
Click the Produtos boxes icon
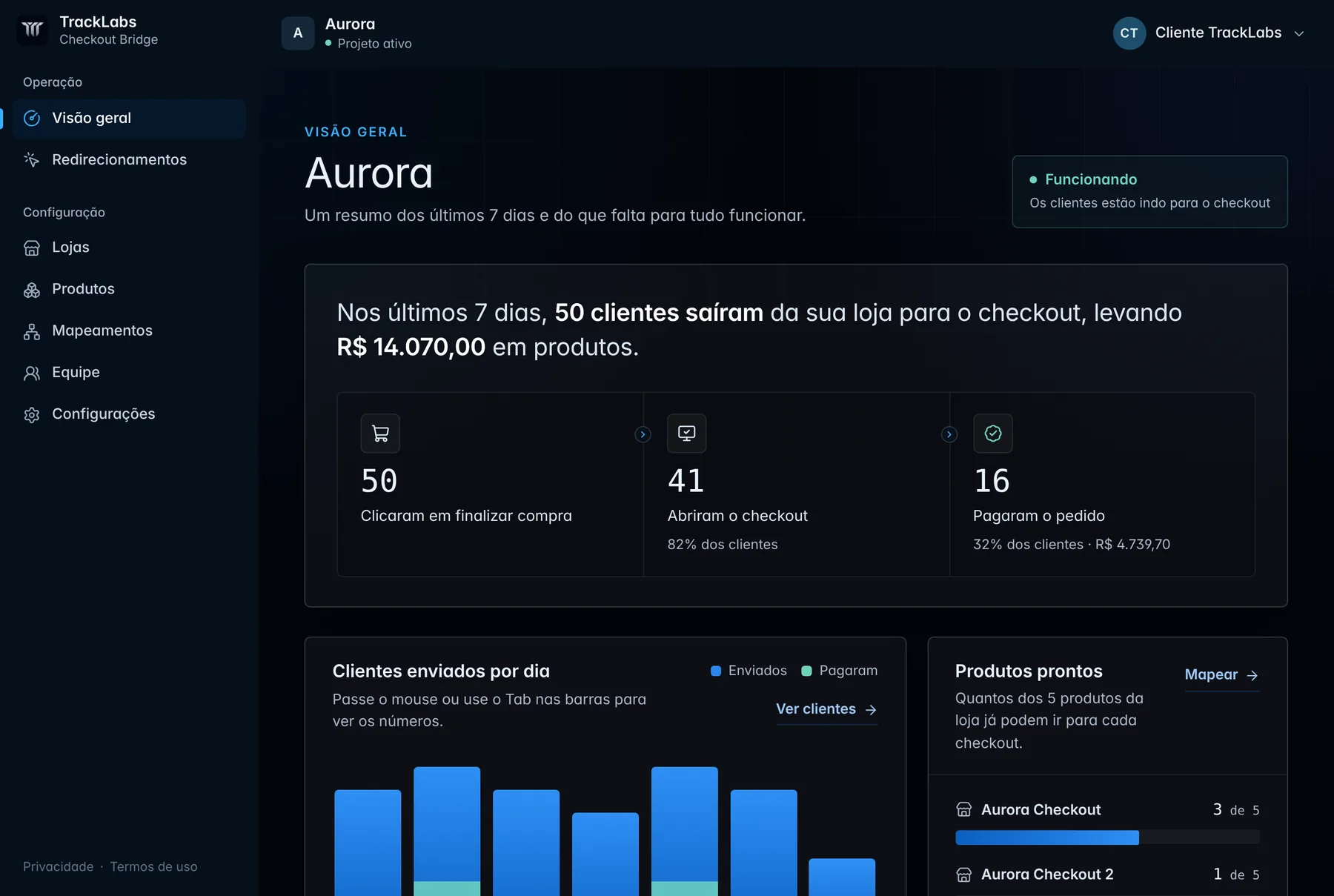[32, 289]
